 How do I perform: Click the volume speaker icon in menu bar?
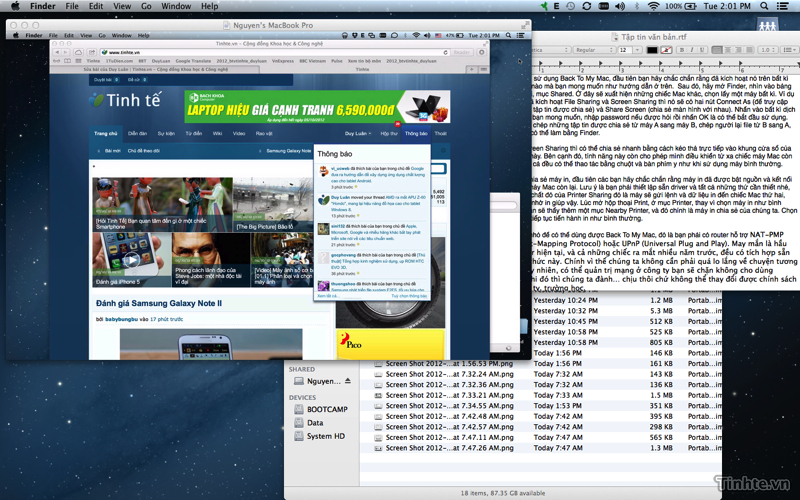(x=620, y=6)
